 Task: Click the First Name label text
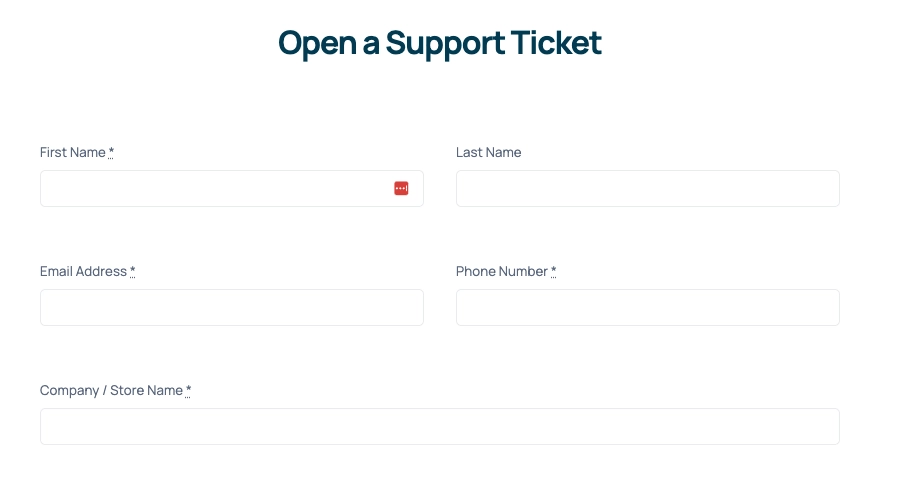click(x=73, y=152)
